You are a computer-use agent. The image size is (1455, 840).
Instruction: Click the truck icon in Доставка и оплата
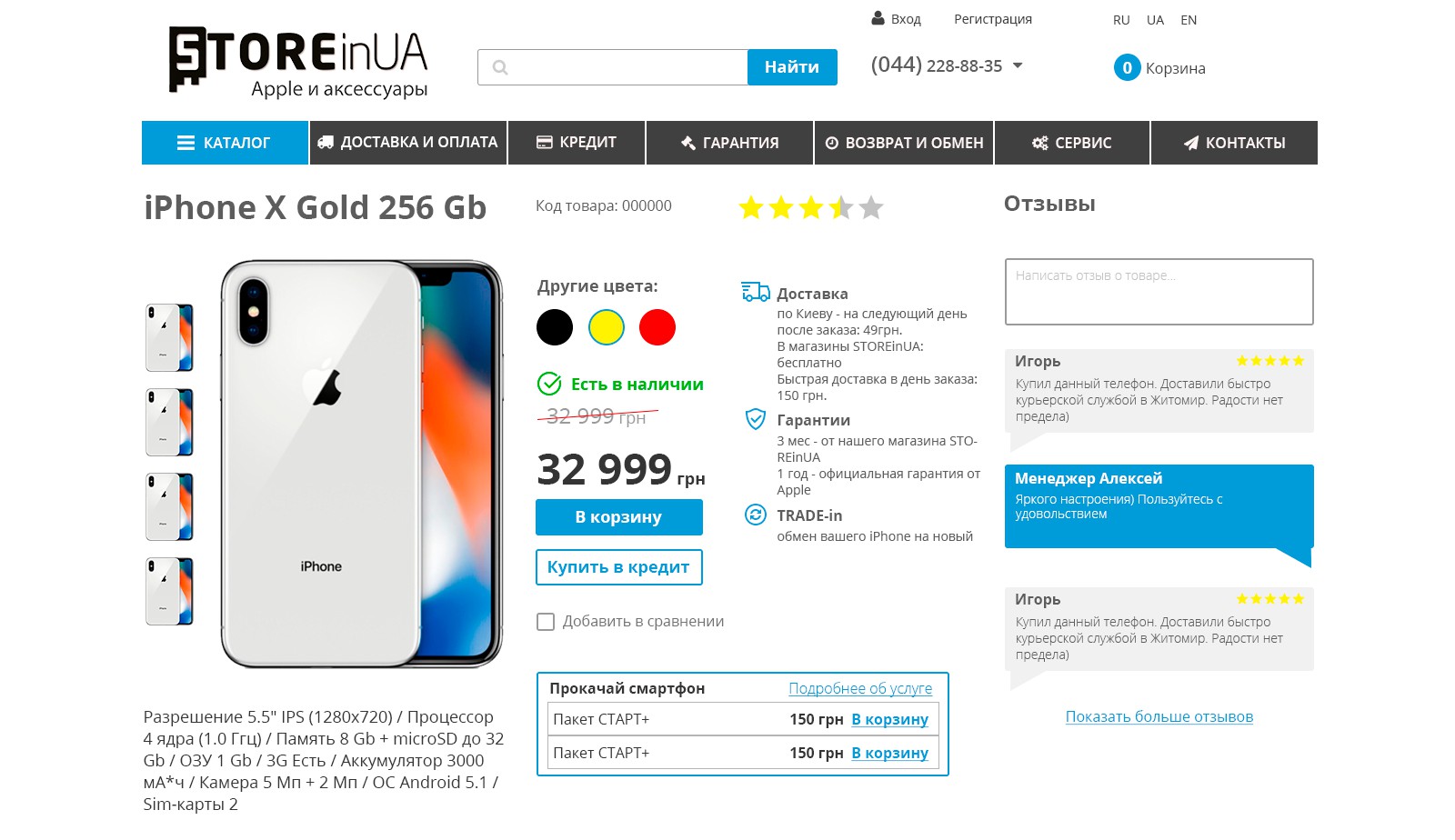pyautogui.click(x=325, y=142)
